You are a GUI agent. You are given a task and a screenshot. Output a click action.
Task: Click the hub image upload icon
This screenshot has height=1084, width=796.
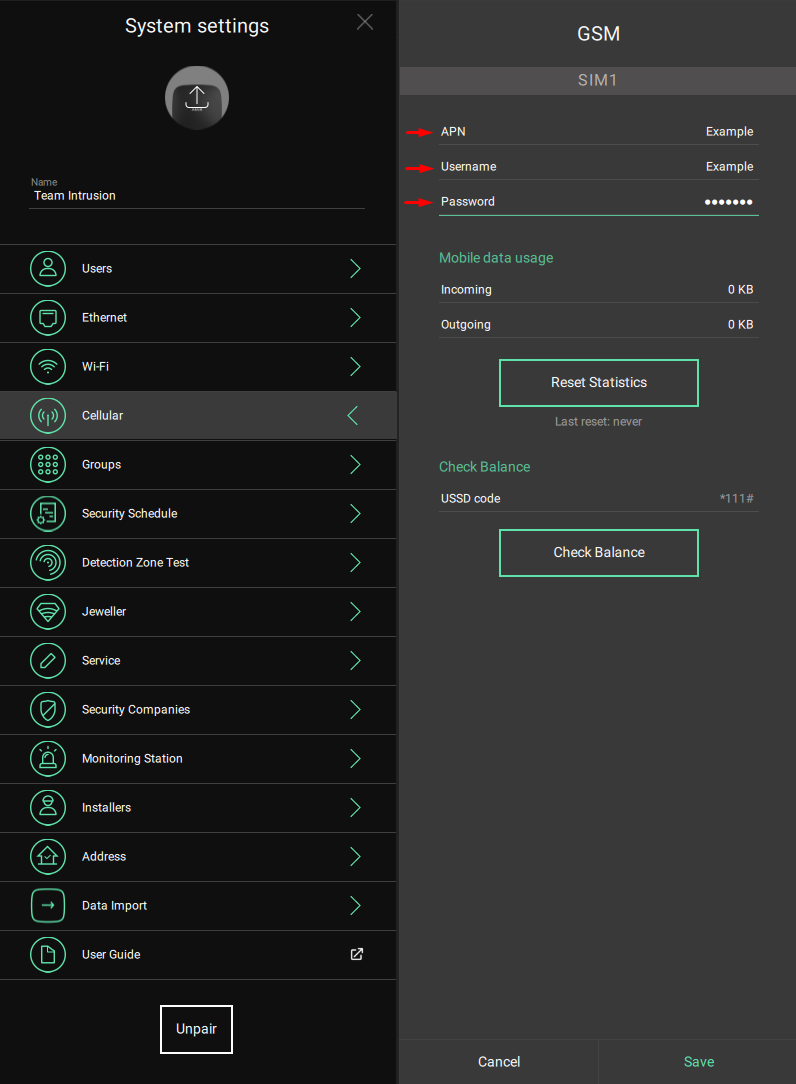point(197,97)
